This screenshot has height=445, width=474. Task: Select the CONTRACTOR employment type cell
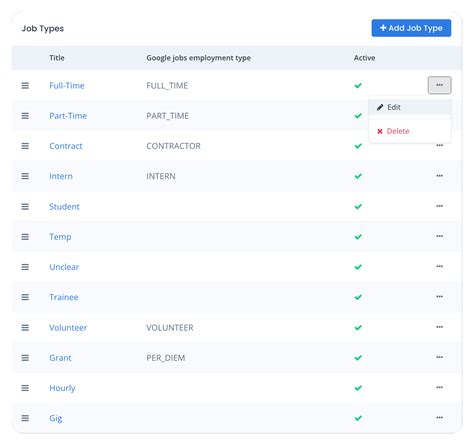pos(173,146)
